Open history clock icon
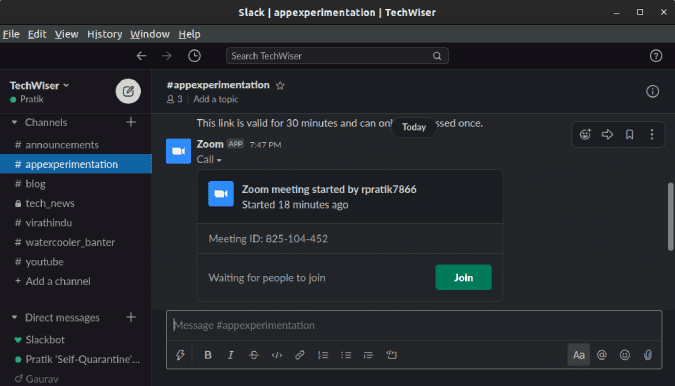The height and width of the screenshot is (386, 675). (x=194, y=56)
